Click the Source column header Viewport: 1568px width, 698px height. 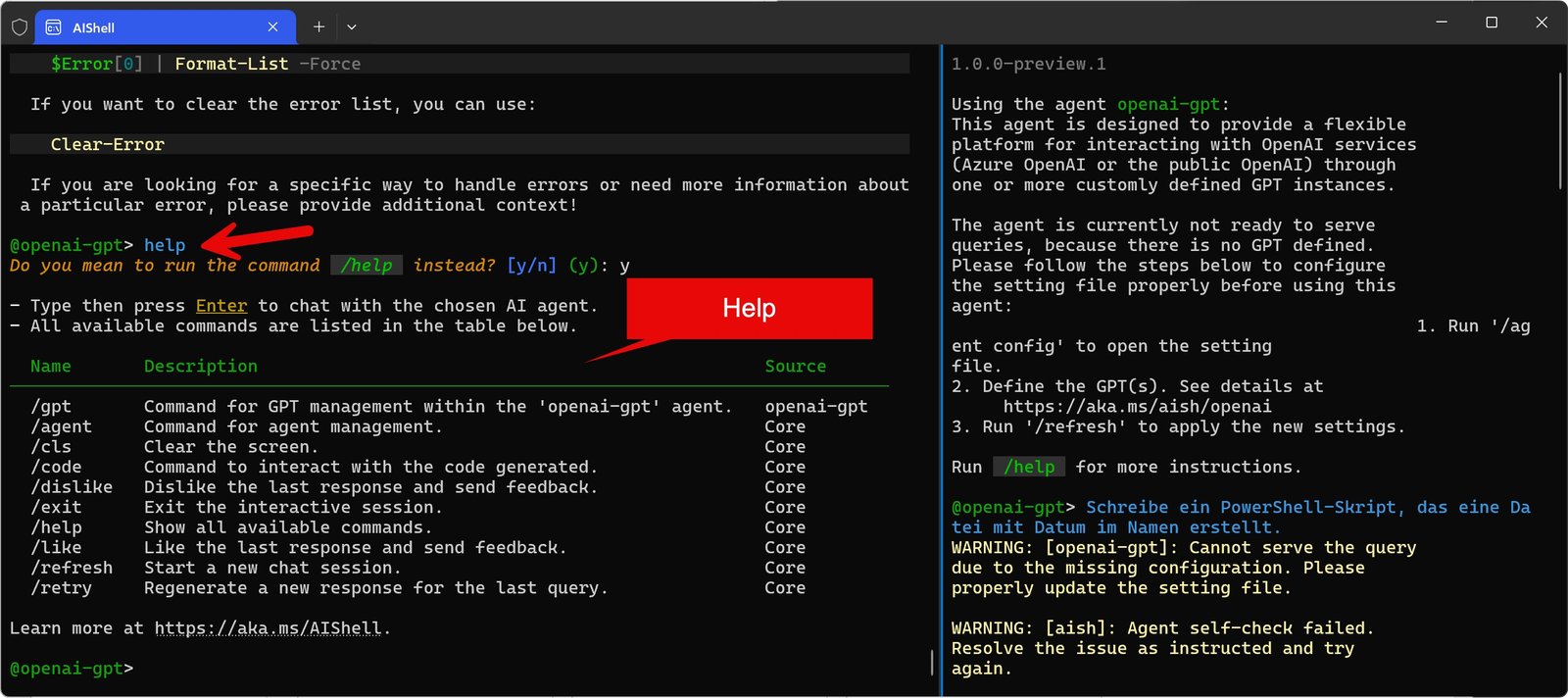[795, 367]
